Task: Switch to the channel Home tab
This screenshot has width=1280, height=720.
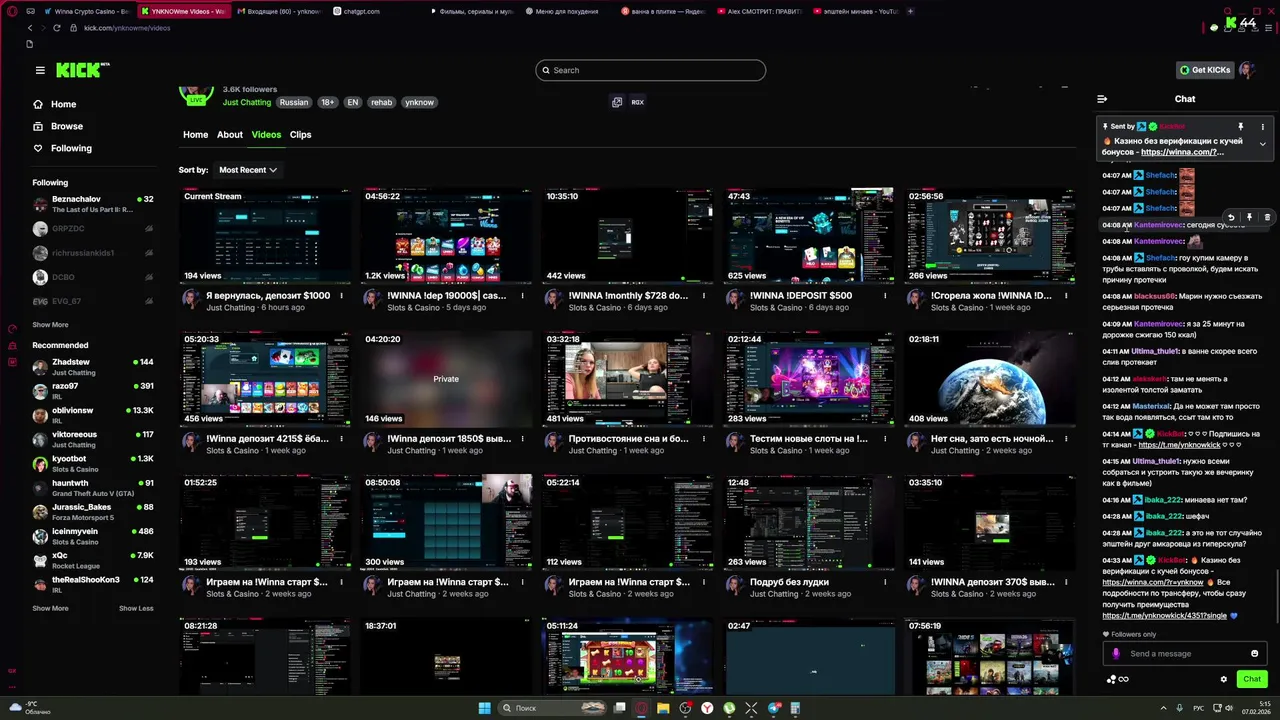Action: [195, 134]
